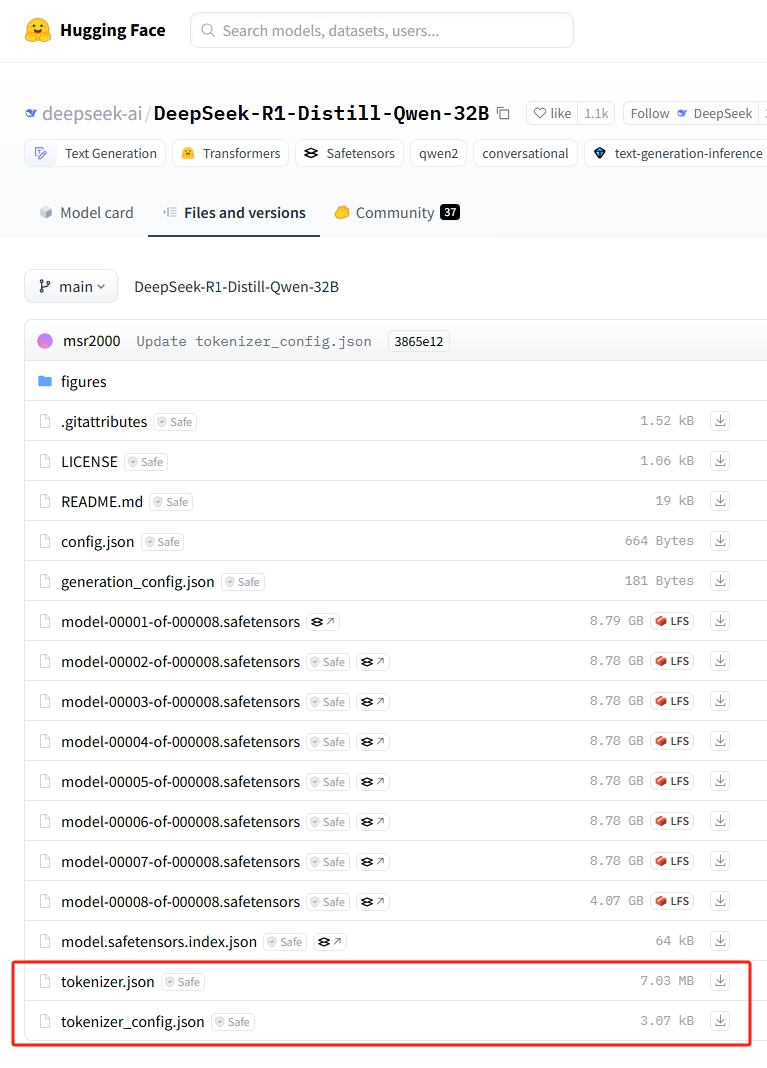Download model-00008-of-000008.safetensors
The image size is (767, 1068).
point(720,901)
